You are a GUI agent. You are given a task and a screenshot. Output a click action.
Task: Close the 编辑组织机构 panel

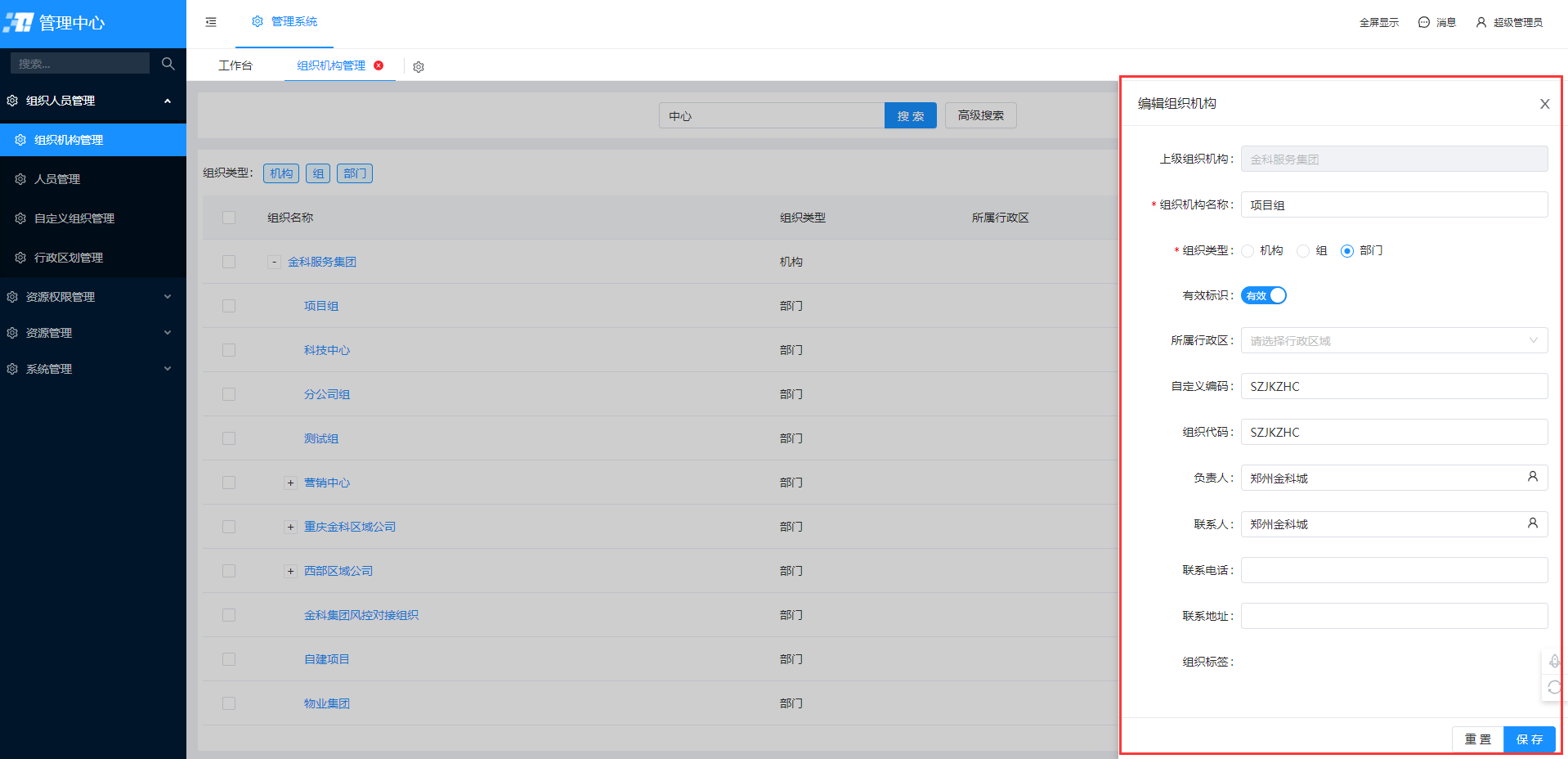1544,104
